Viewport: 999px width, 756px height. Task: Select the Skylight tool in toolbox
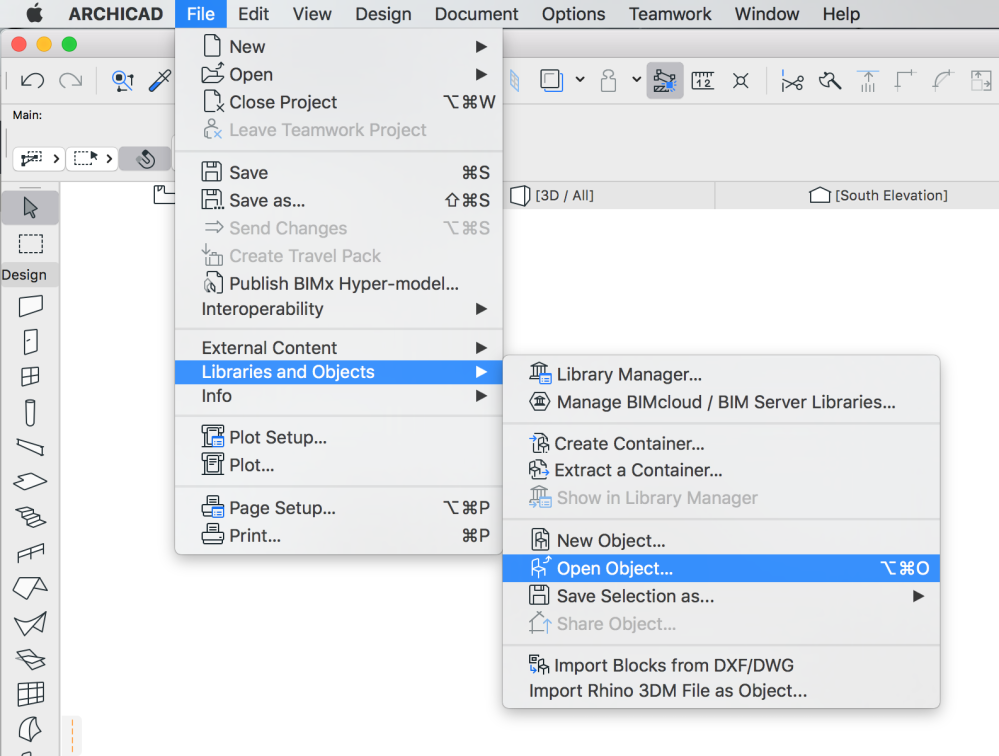[30, 659]
